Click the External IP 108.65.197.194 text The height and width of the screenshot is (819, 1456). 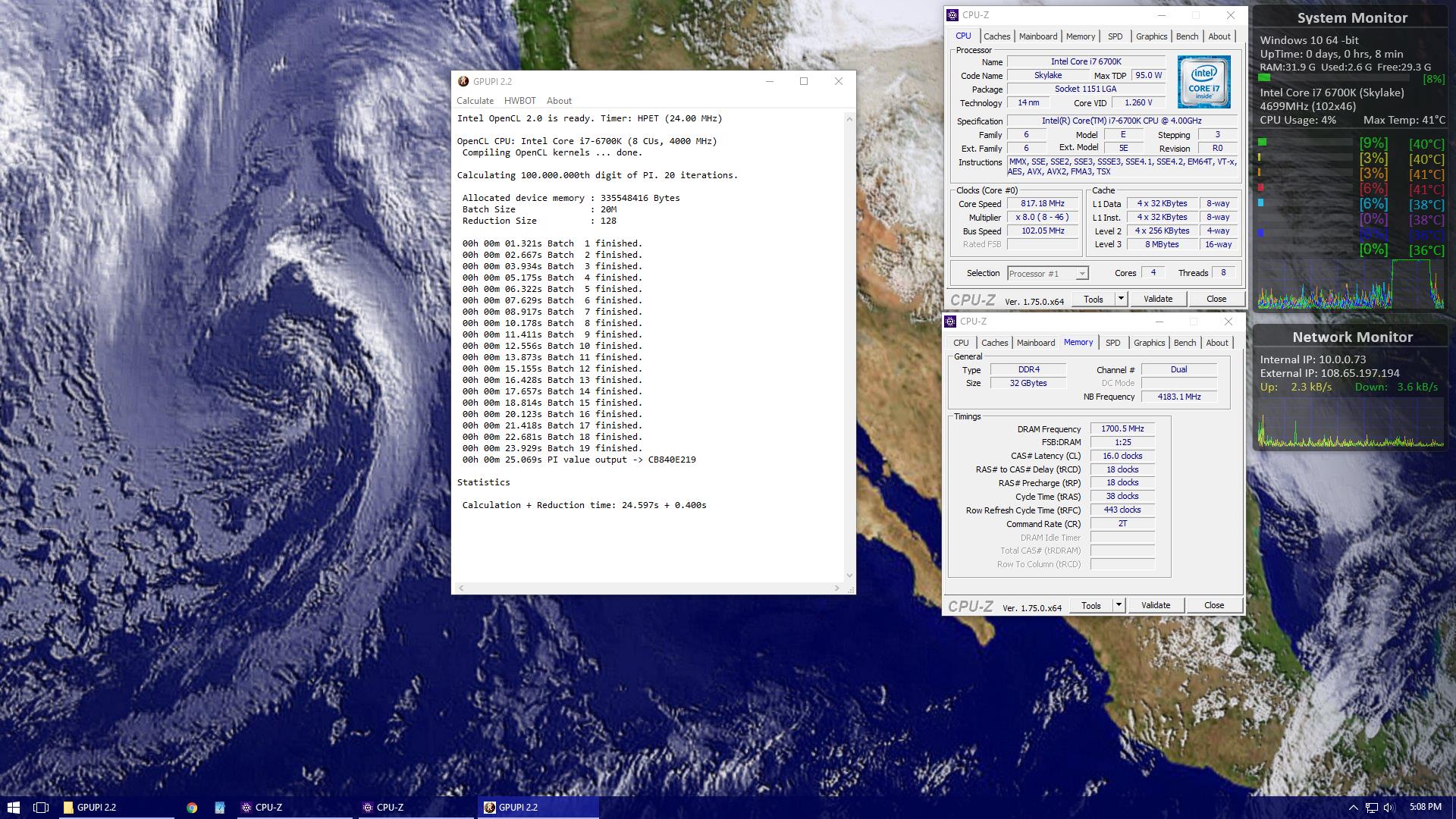point(1330,373)
